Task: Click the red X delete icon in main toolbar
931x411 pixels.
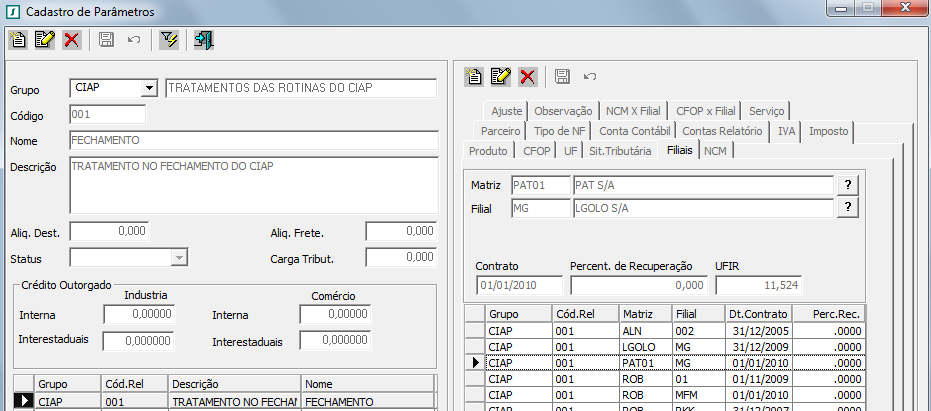Action: point(71,40)
